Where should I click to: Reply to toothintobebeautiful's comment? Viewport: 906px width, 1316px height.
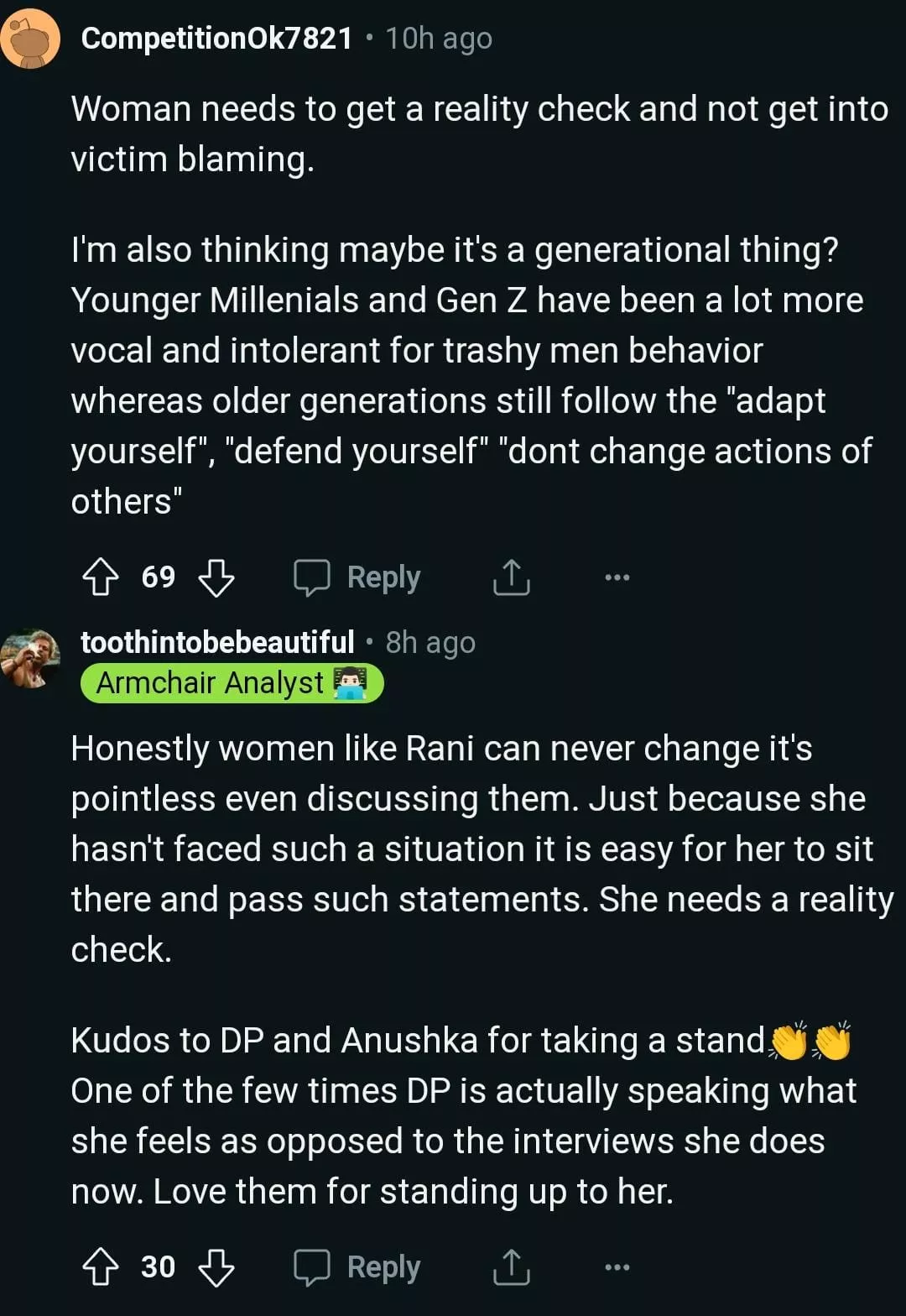click(x=358, y=1267)
